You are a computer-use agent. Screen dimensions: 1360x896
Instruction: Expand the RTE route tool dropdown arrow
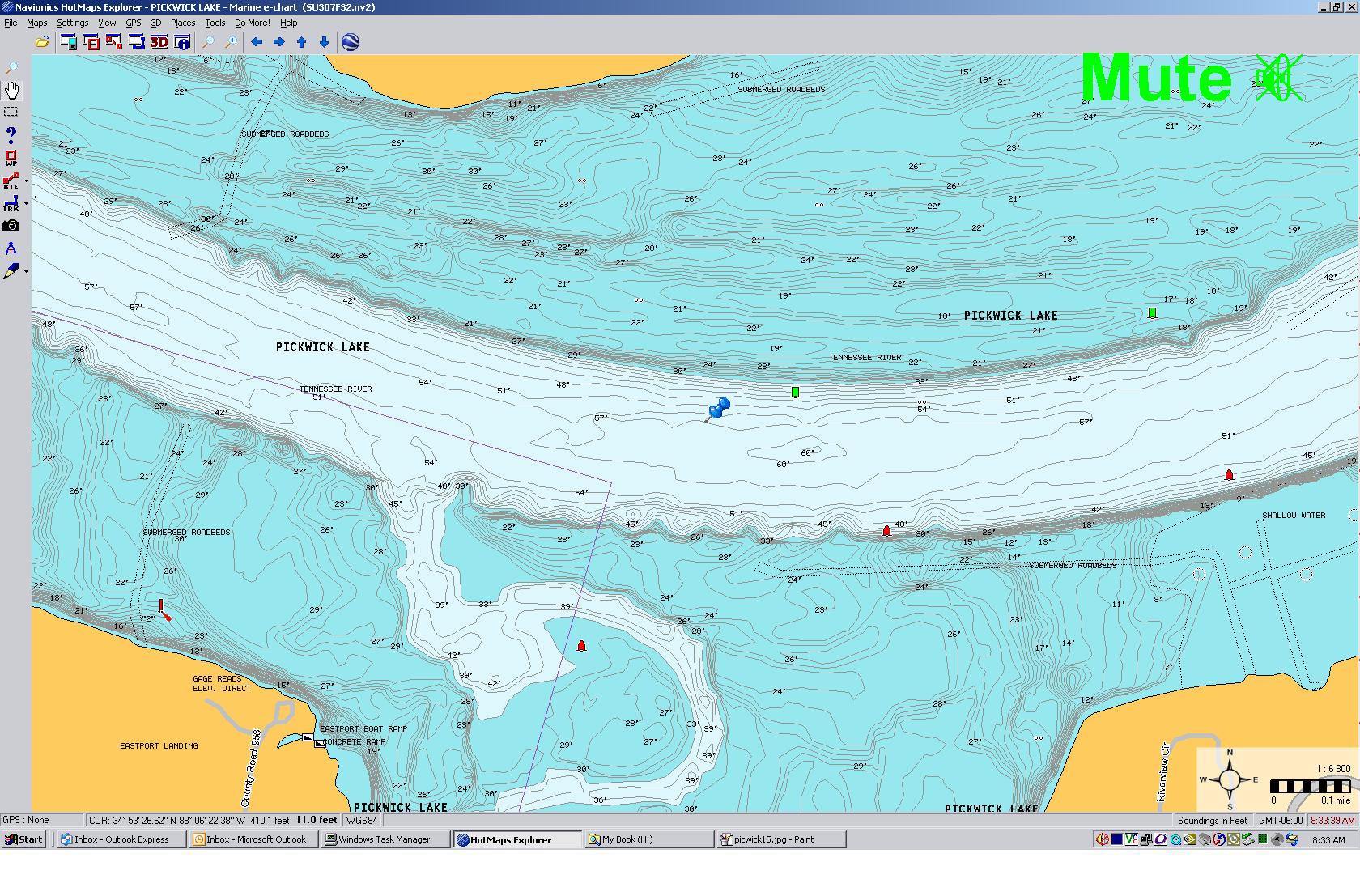pos(27,181)
